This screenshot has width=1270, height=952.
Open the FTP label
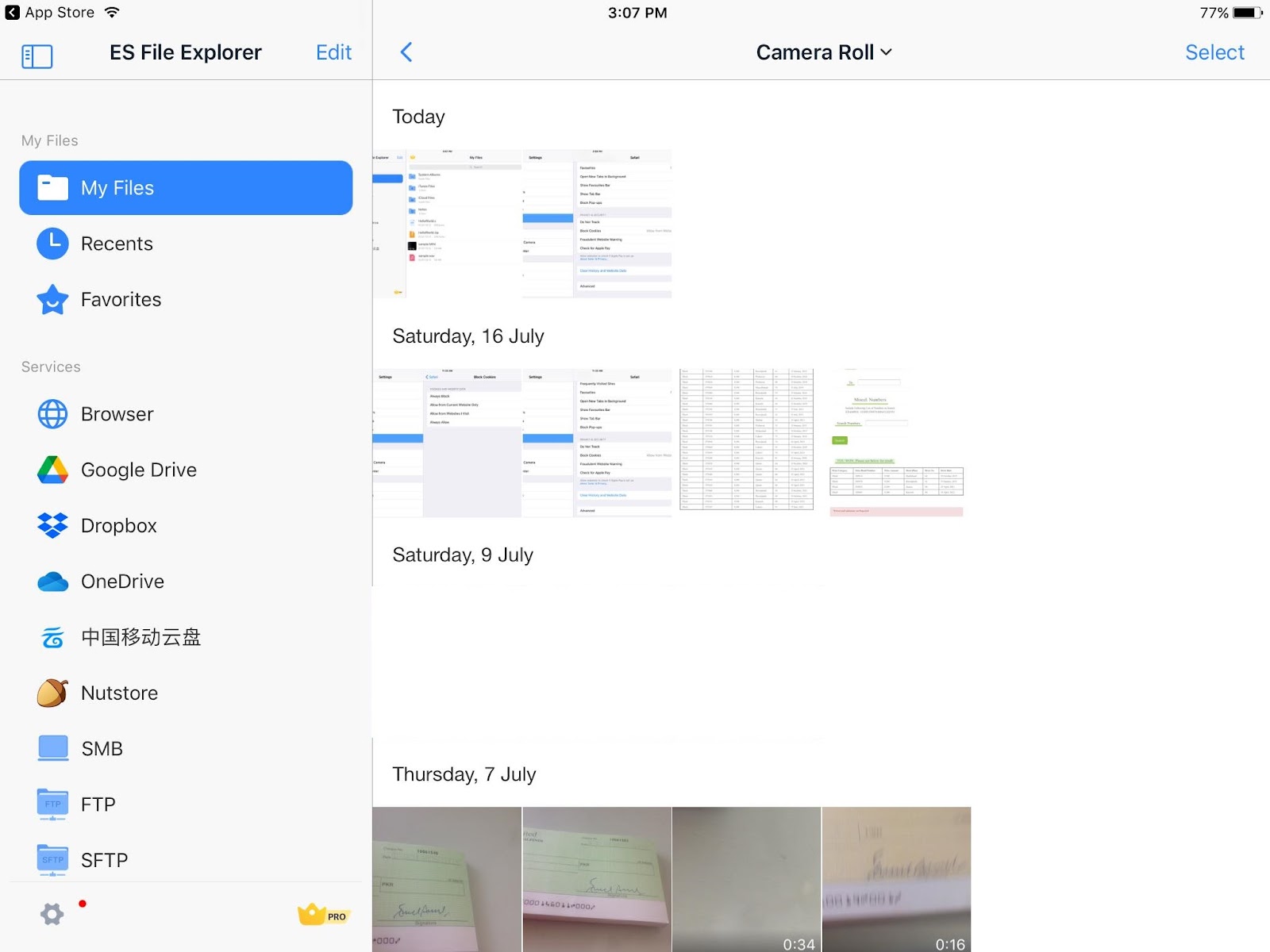[98, 804]
